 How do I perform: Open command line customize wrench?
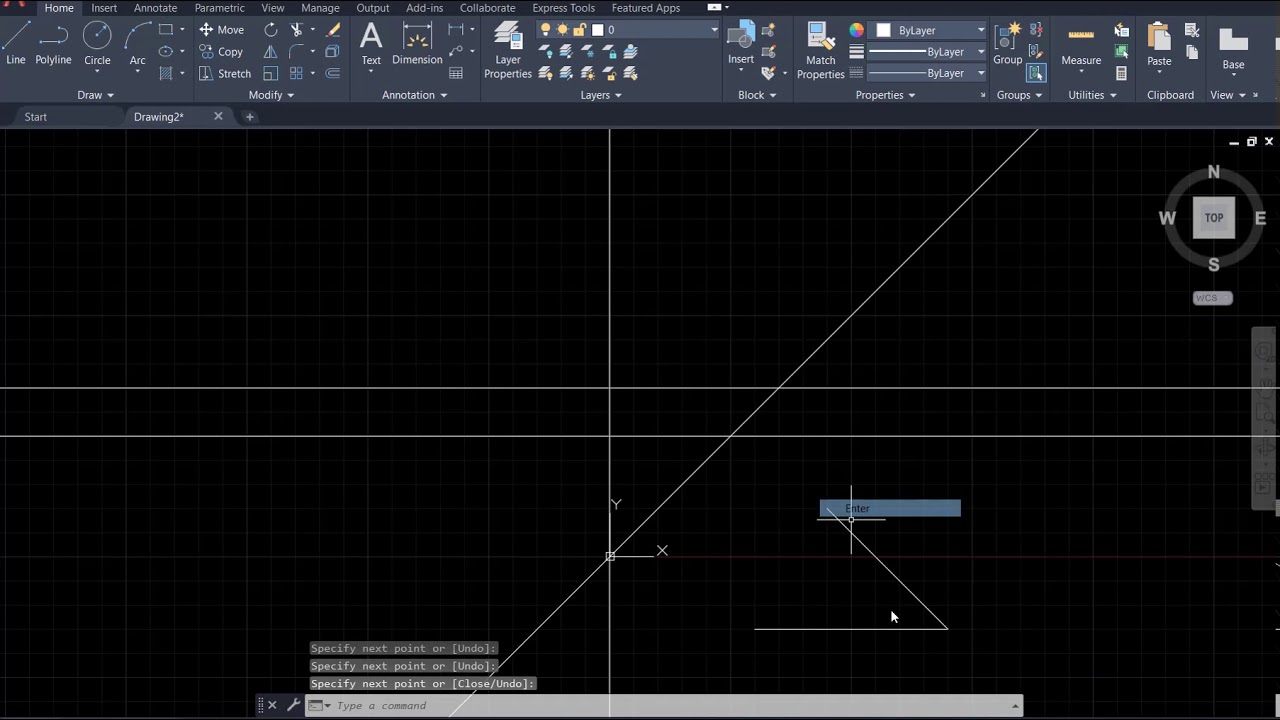293,705
